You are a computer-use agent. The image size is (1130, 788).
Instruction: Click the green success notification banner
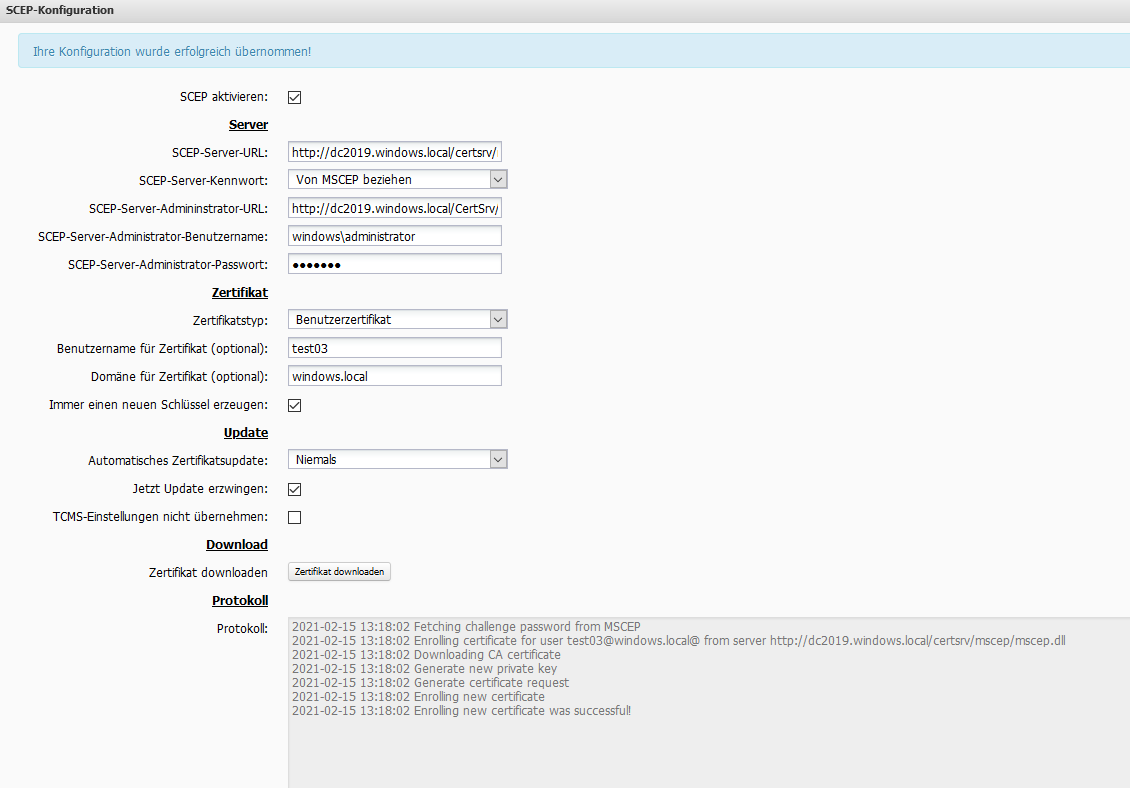pyautogui.click(x=573, y=51)
